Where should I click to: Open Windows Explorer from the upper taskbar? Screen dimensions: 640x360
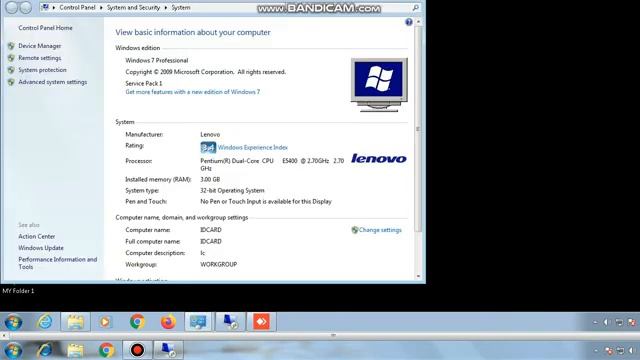coord(76,322)
